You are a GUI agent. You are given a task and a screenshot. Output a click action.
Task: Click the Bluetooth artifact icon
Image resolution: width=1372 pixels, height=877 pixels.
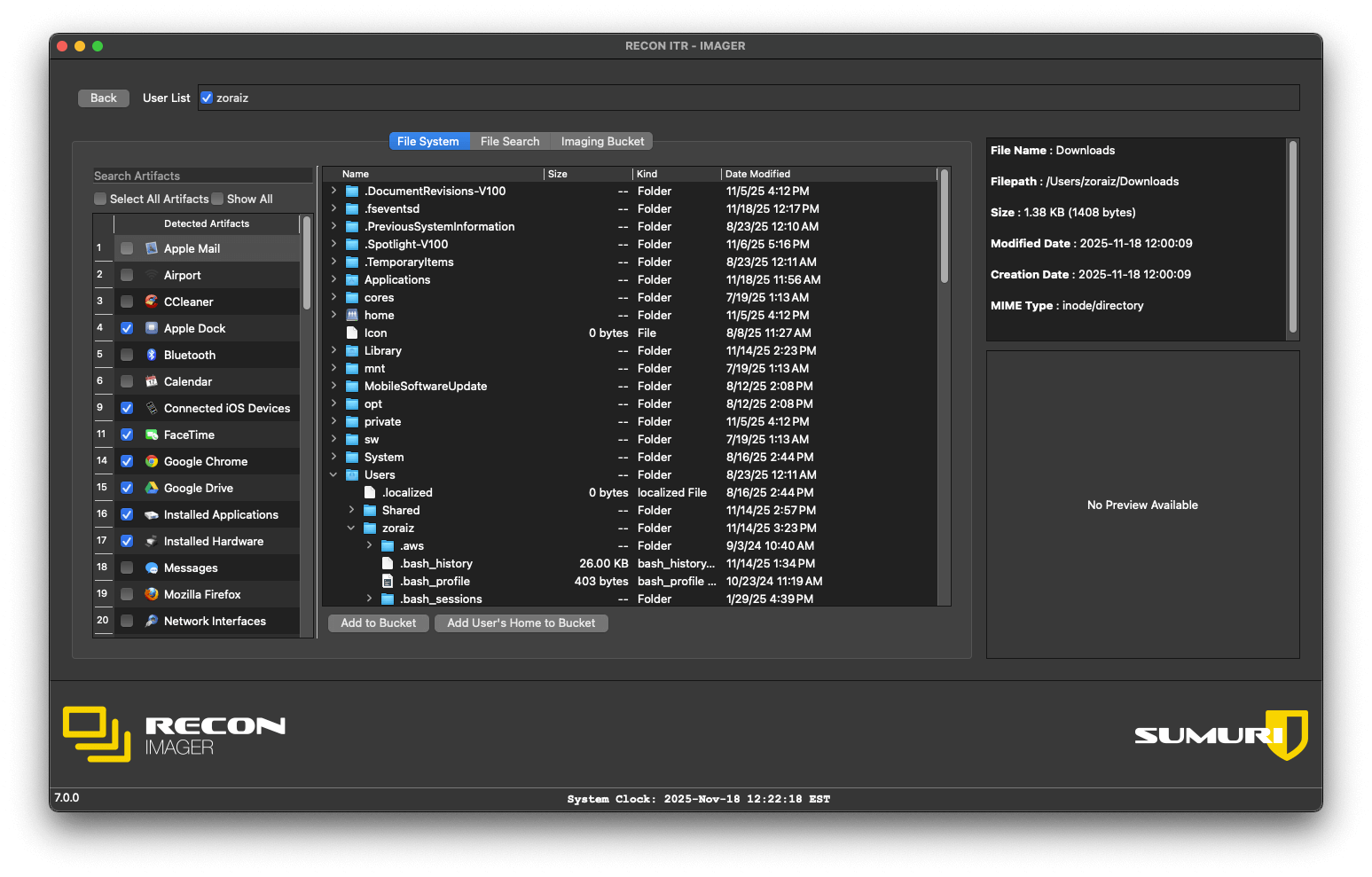[151, 355]
